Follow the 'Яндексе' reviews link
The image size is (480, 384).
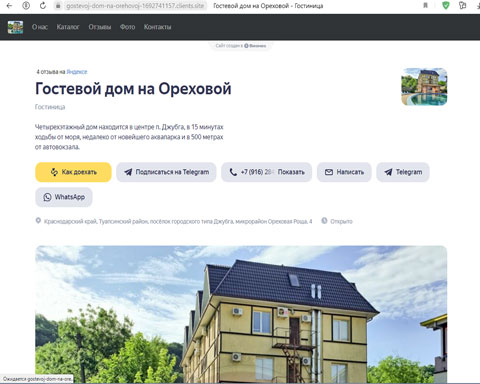tap(77, 72)
